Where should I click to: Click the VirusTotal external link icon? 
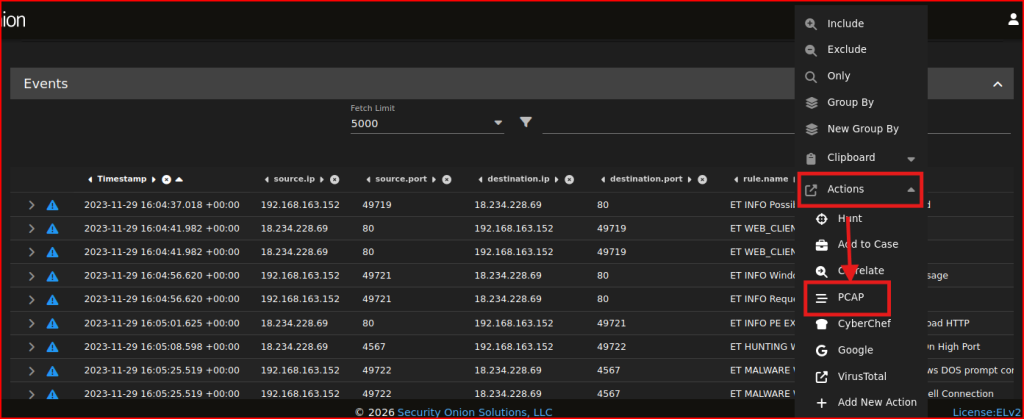point(821,377)
